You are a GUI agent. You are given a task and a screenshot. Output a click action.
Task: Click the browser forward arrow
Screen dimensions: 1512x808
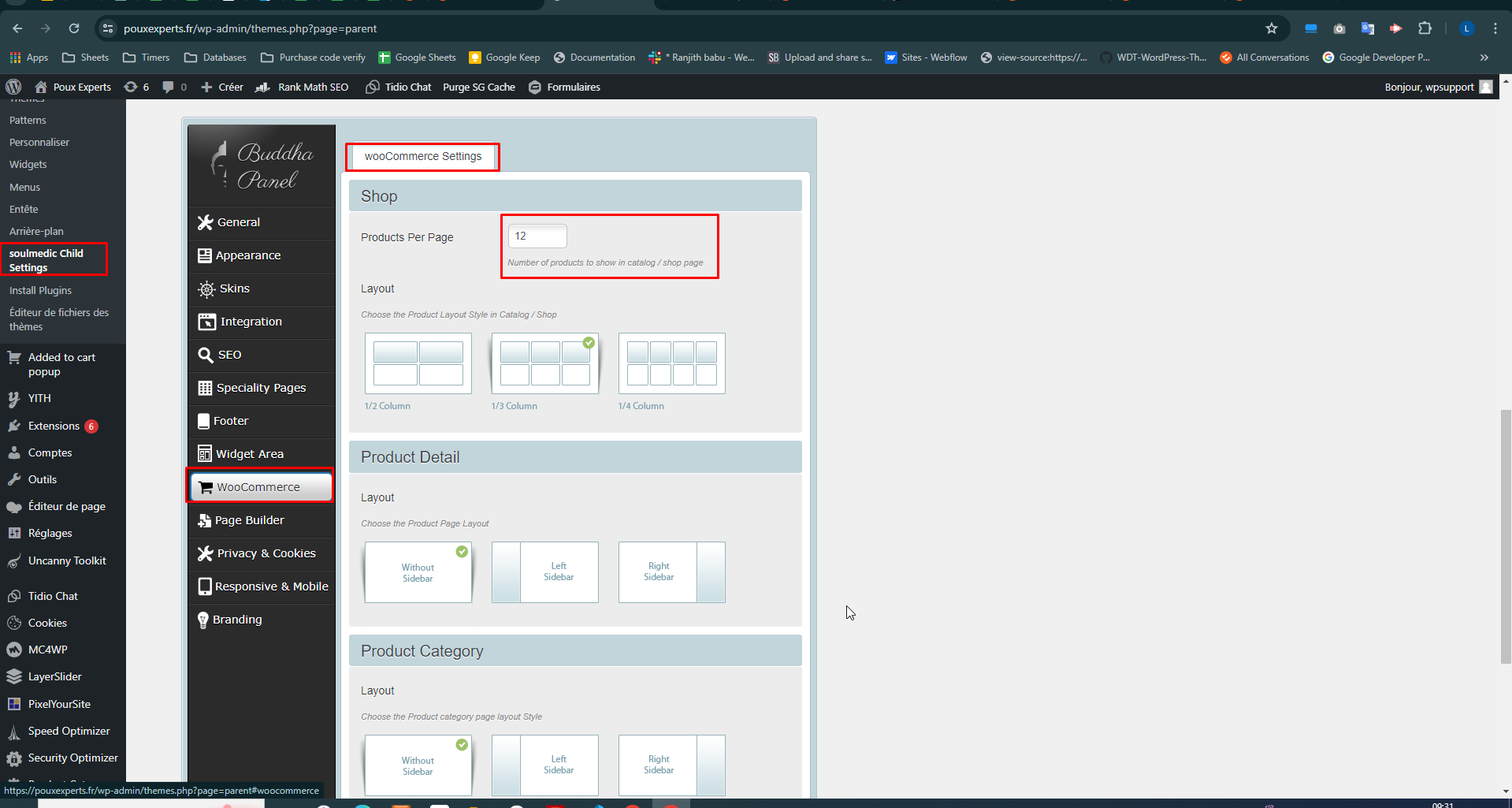click(46, 28)
